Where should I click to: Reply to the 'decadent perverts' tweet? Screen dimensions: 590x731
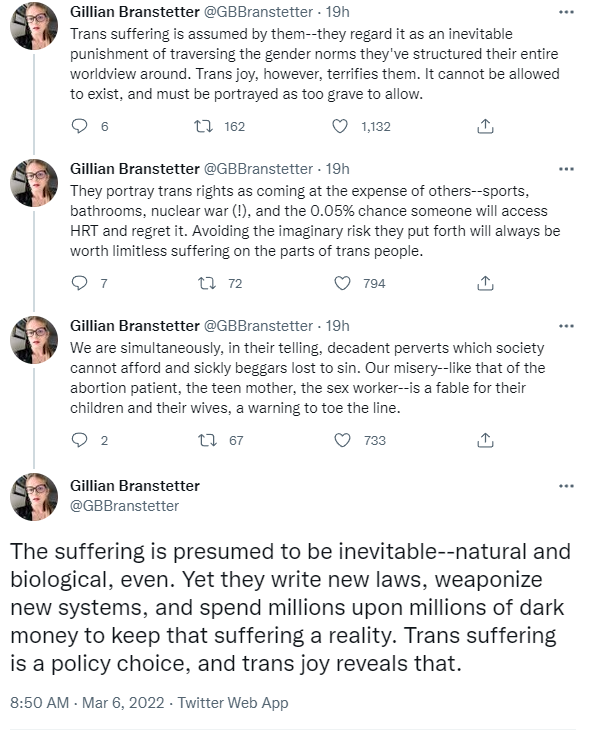pyautogui.click(x=79, y=440)
